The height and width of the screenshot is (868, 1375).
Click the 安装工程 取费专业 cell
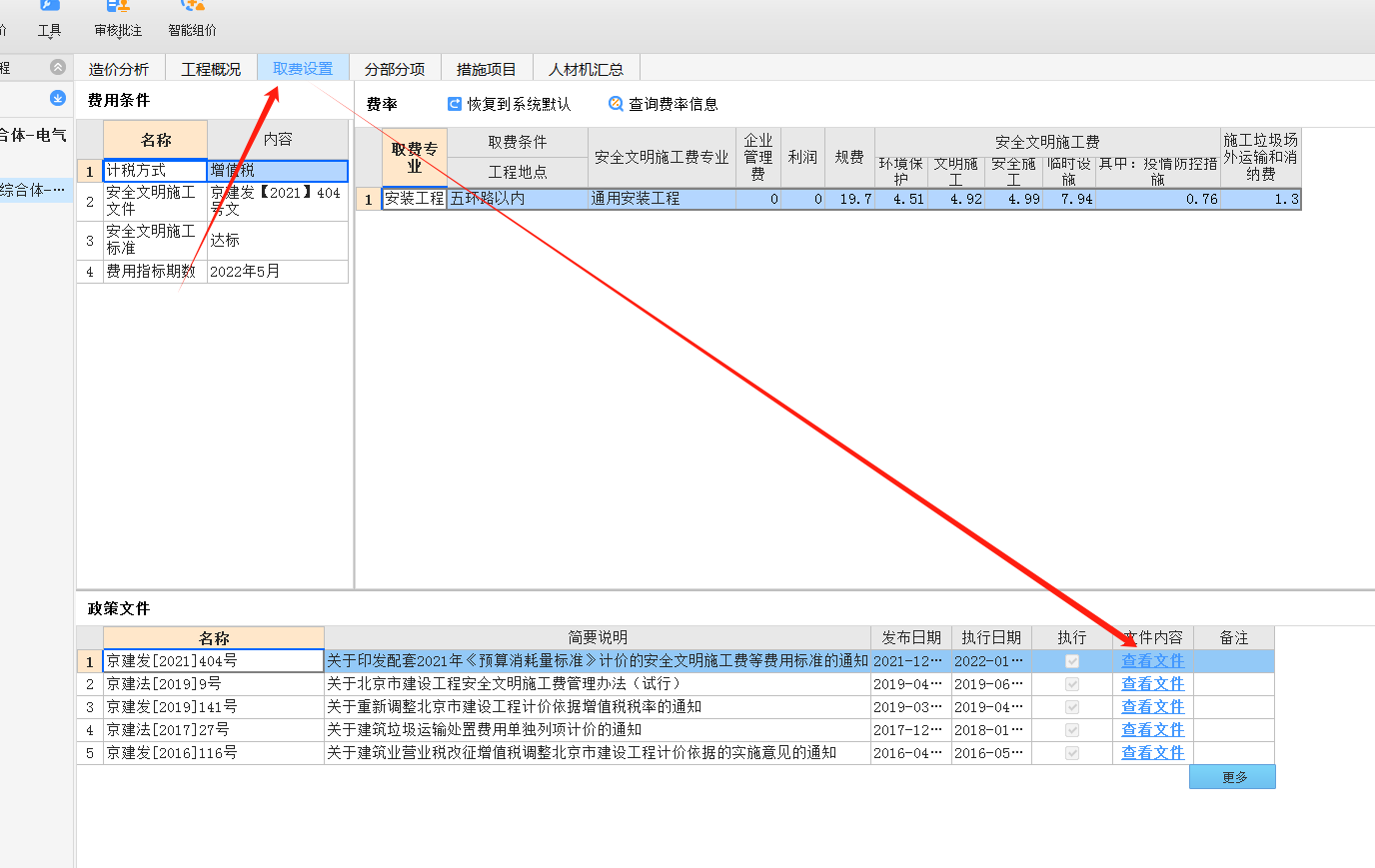(x=414, y=199)
